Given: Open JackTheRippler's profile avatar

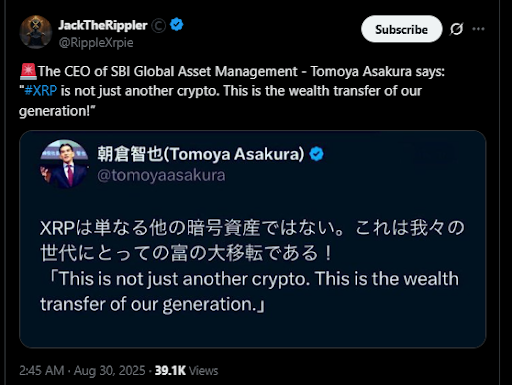Looking at the screenshot, I should 36,32.
